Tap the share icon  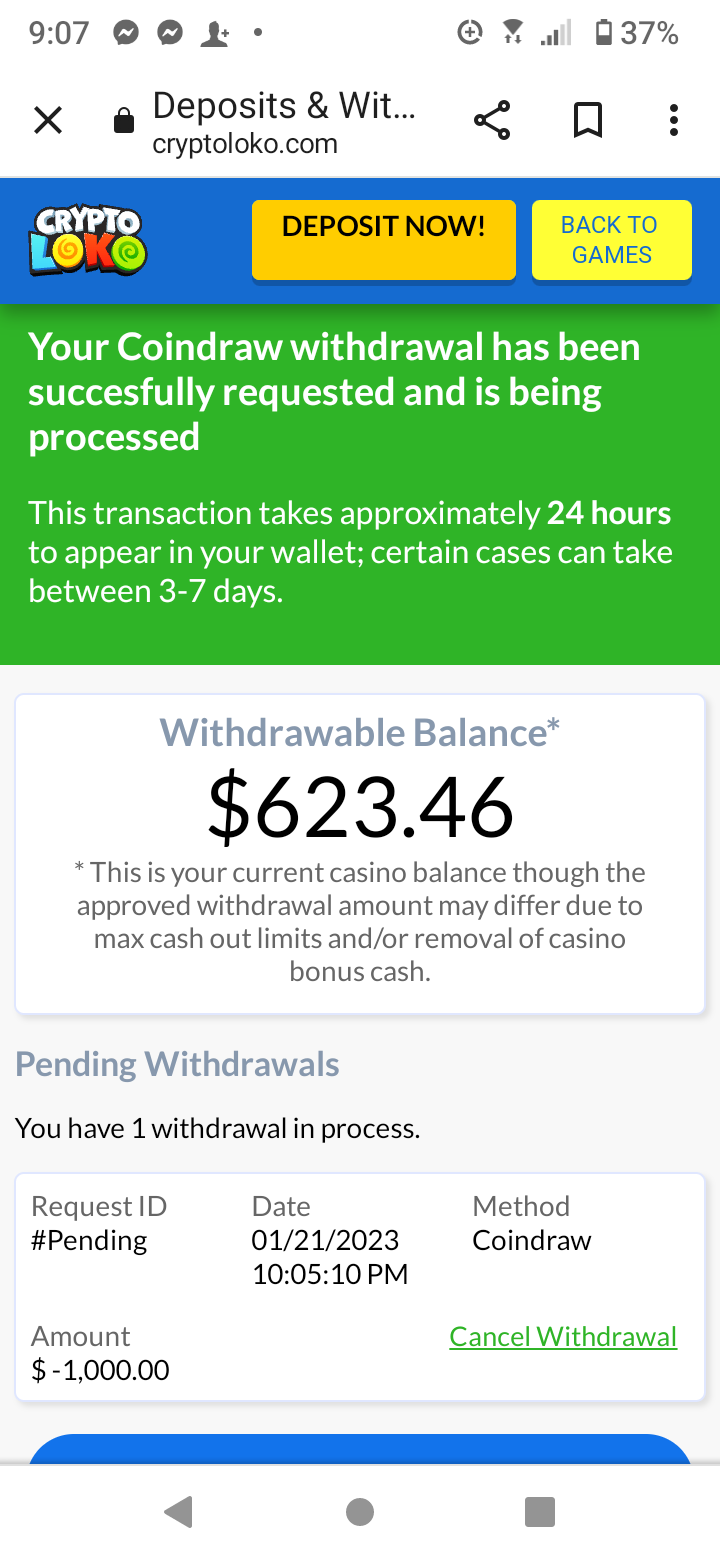[x=492, y=121]
